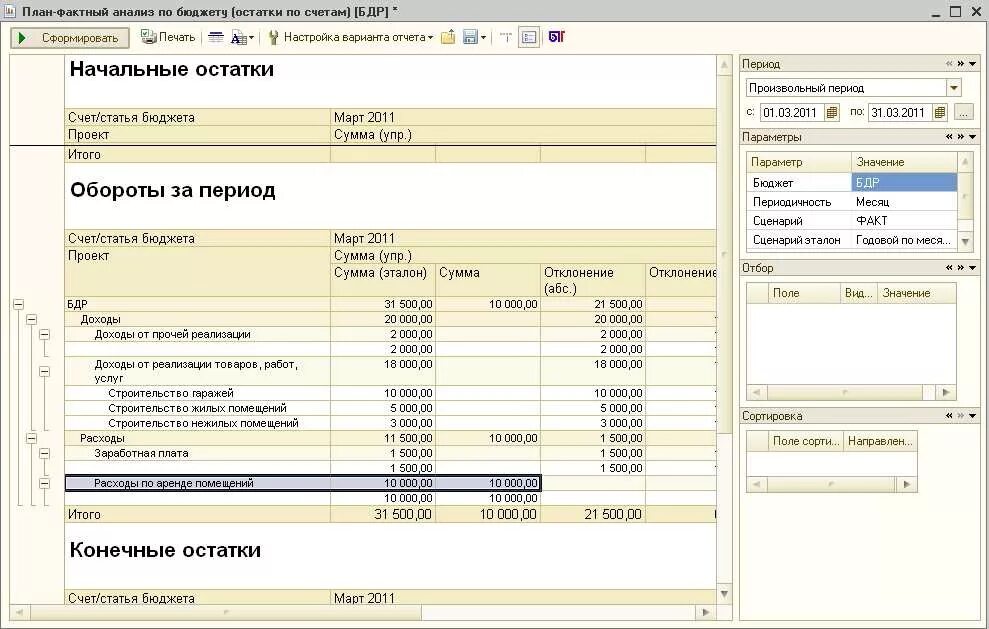The width and height of the screenshot is (989, 629).
Task: Click the wrench icon for report settings
Action: click(273, 37)
